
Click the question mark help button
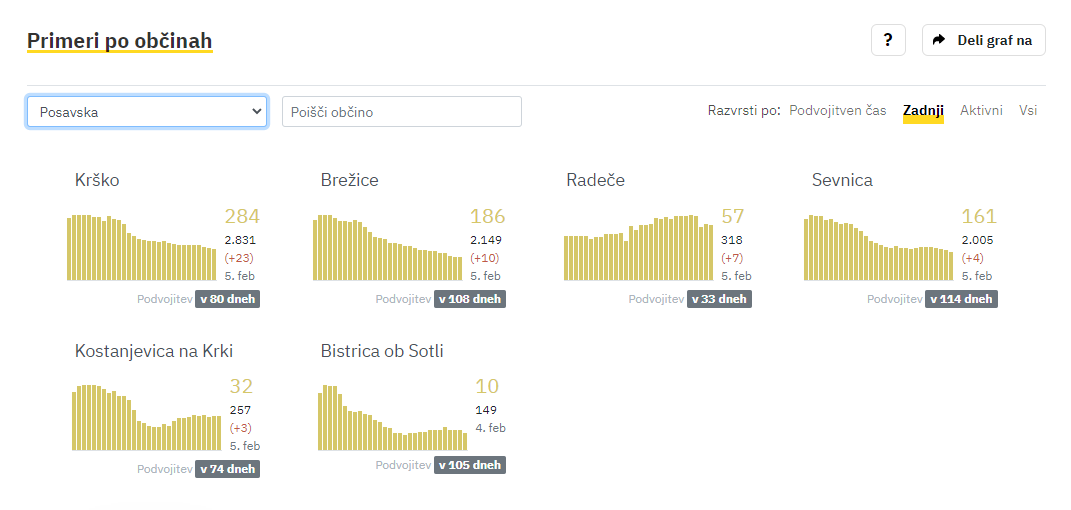[888, 40]
